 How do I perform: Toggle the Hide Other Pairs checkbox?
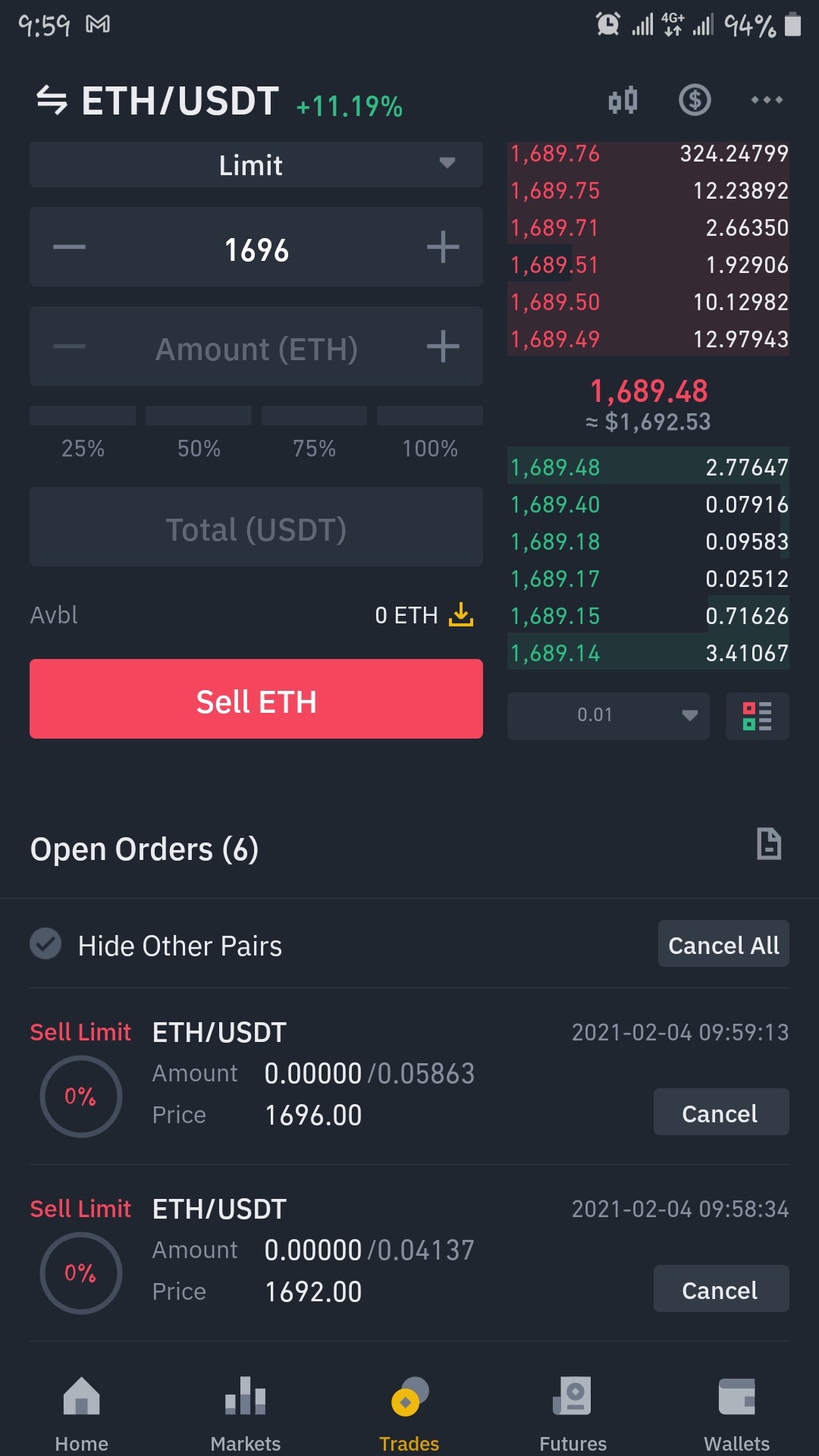[x=45, y=944]
